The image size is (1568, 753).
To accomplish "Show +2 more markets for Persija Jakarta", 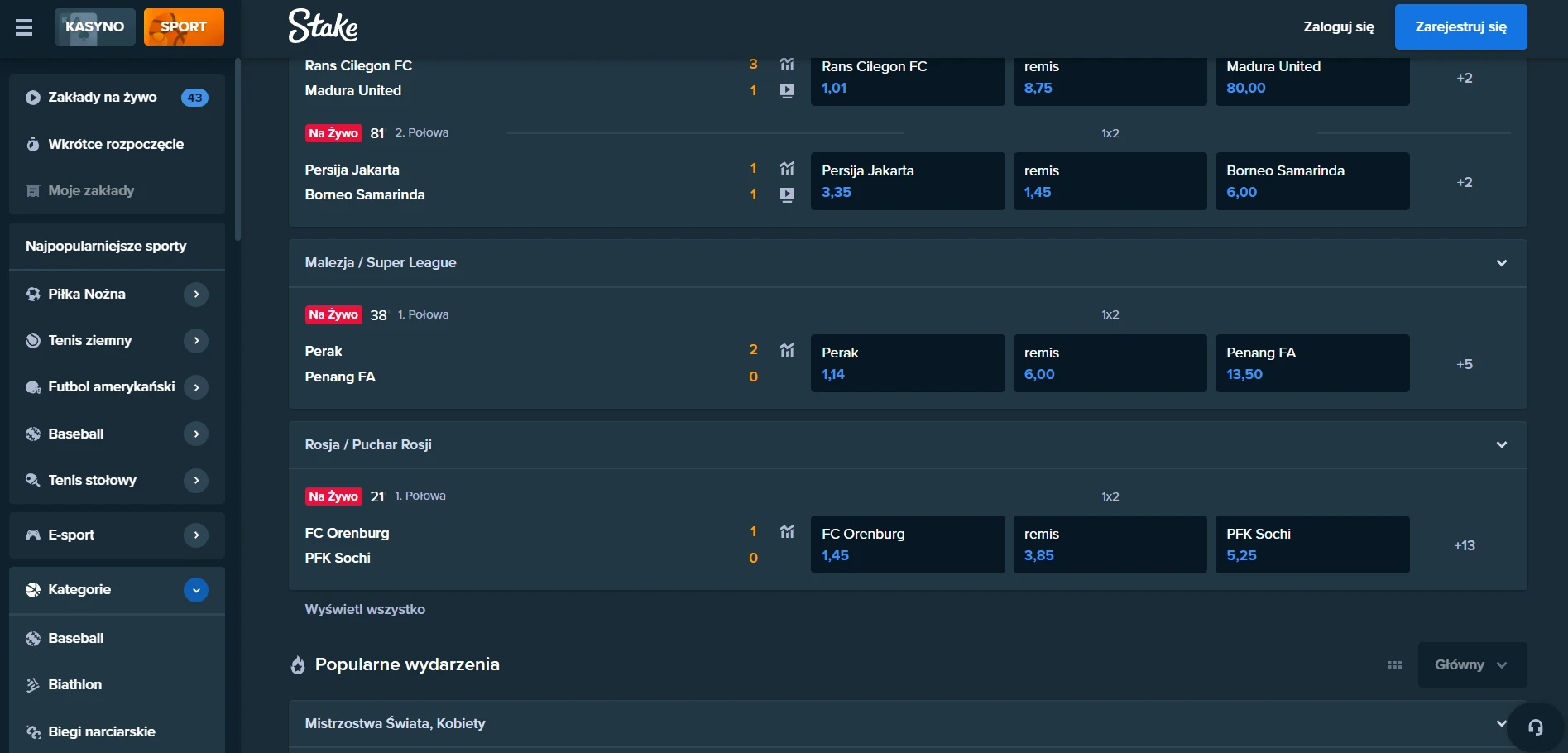I will [x=1465, y=182].
